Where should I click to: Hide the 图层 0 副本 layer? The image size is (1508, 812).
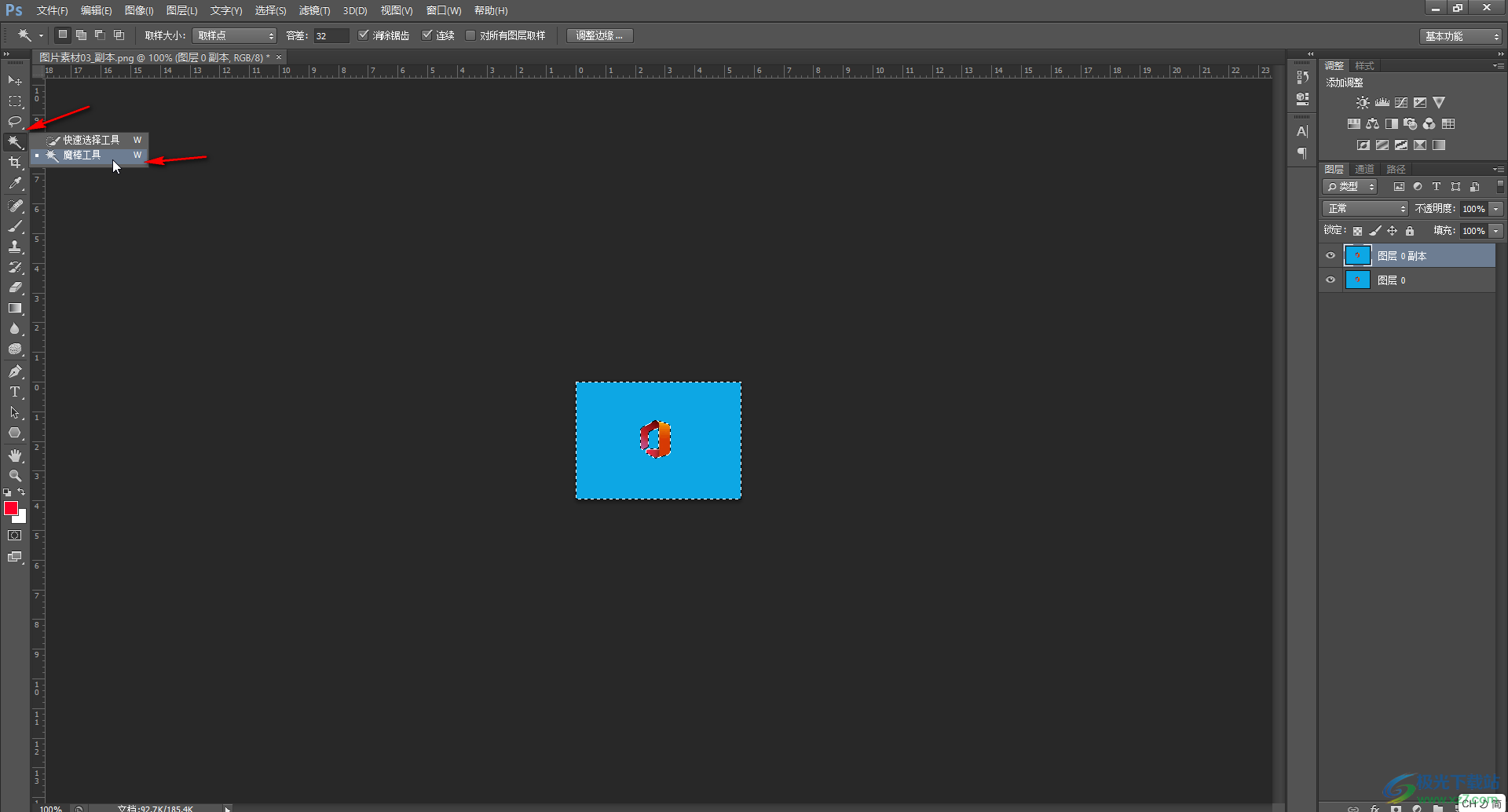coord(1330,255)
